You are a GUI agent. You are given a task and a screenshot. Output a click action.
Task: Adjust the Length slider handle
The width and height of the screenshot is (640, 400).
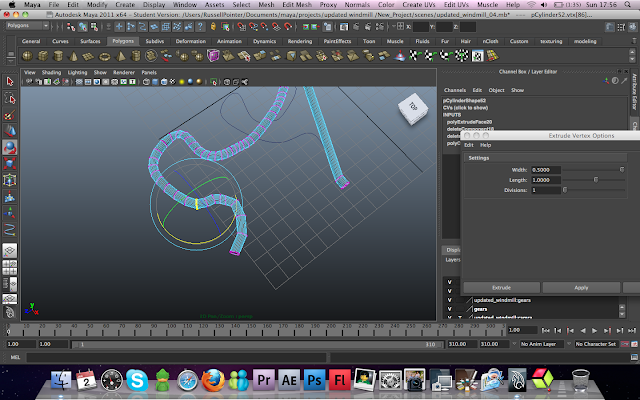(x=596, y=180)
